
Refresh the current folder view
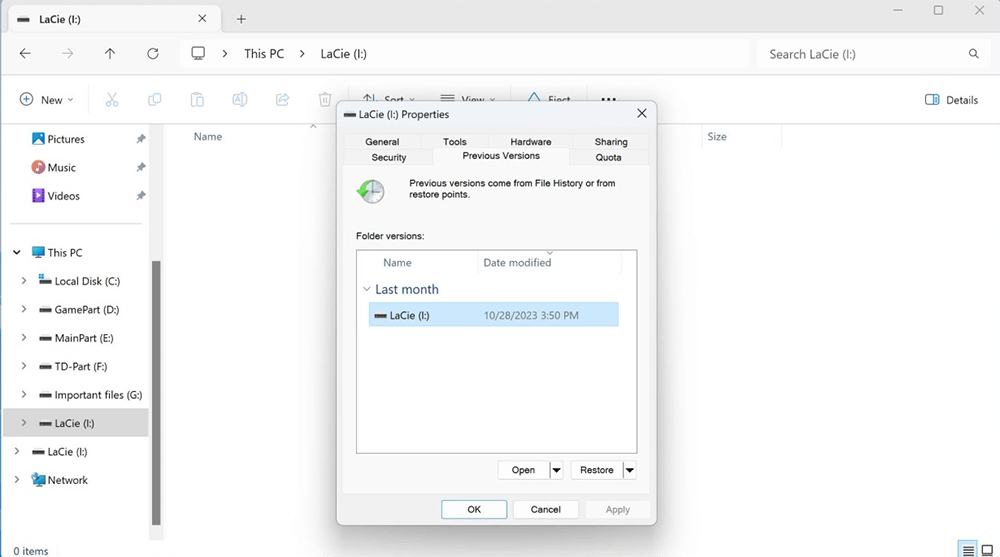coord(153,54)
